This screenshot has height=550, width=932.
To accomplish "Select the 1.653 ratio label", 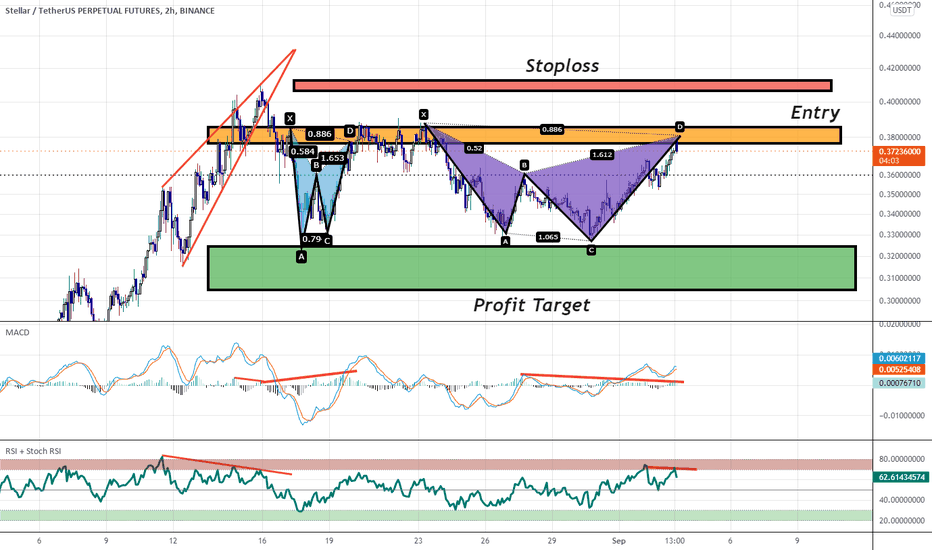I will point(332,158).
